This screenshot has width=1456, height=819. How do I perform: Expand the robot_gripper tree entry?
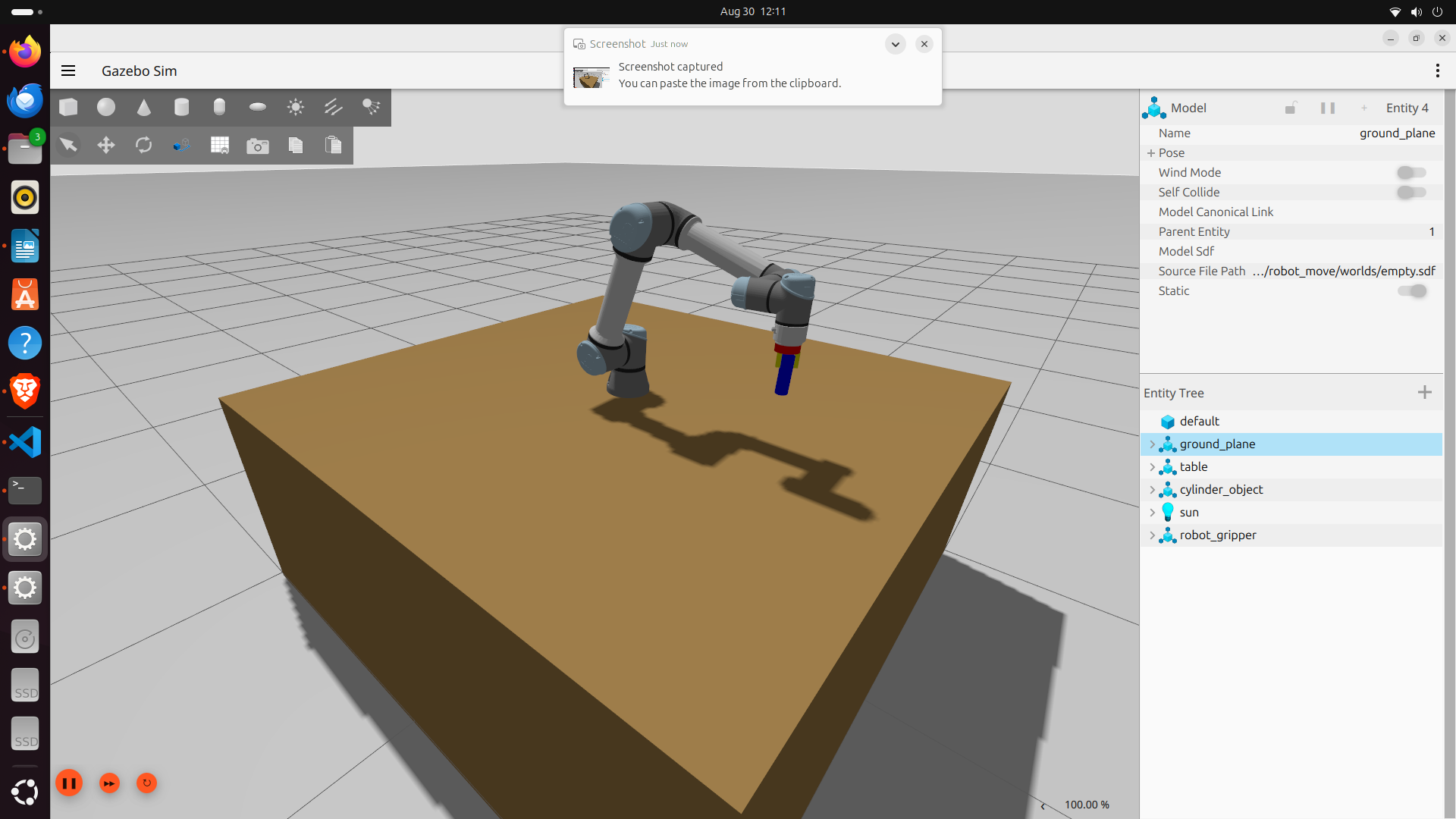coord(1153,535)
